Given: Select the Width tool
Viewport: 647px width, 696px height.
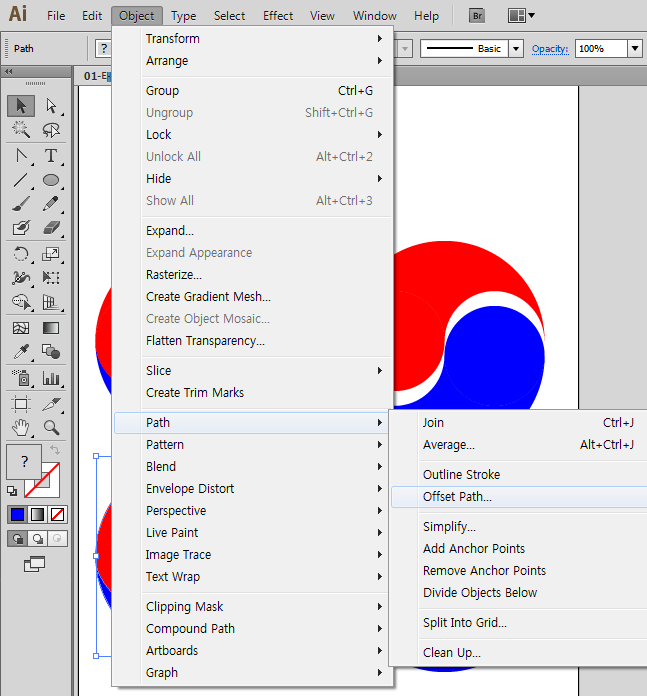Looking at the screenshot, I should 21,278.
